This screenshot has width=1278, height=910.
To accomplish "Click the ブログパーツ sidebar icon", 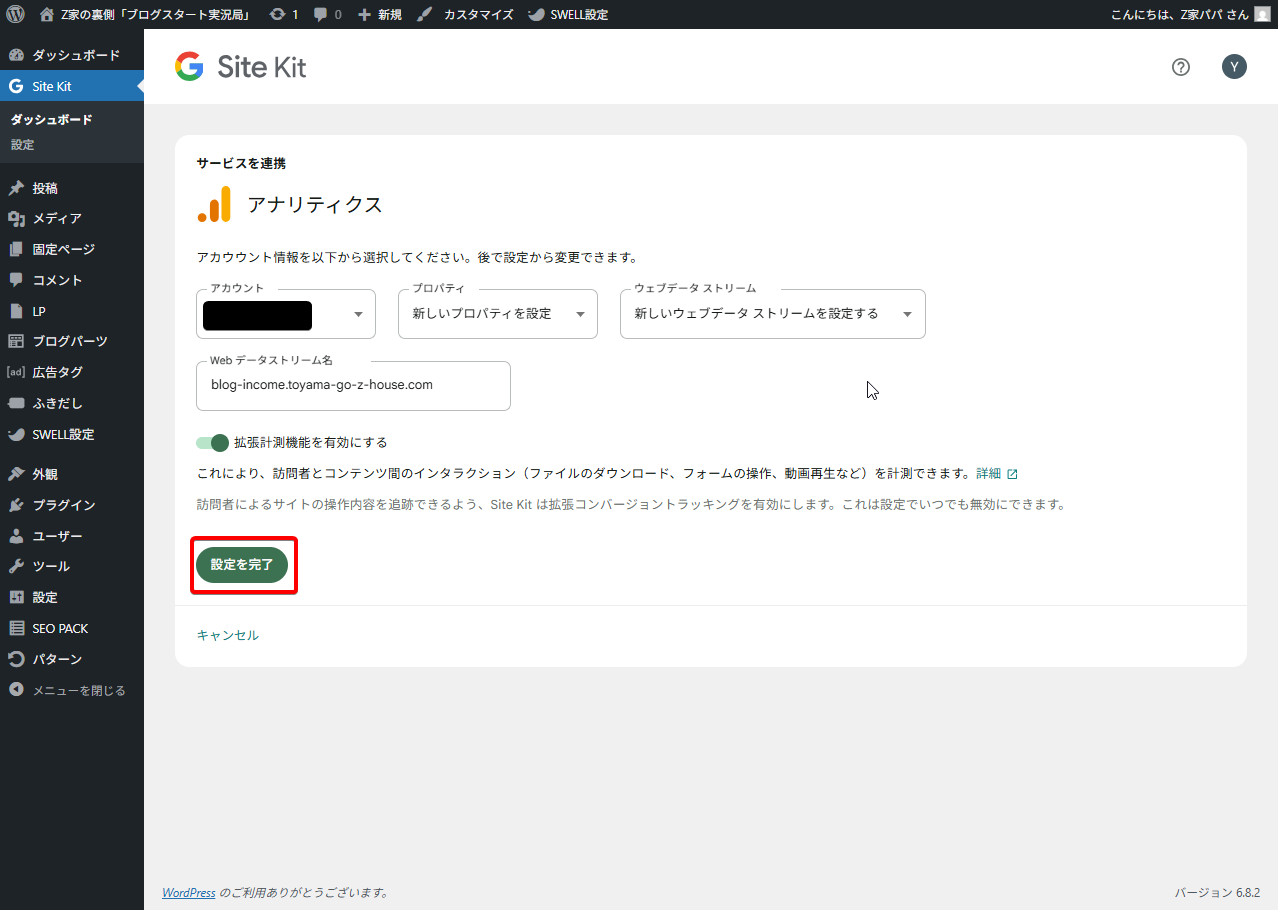I will coord(16,341).
